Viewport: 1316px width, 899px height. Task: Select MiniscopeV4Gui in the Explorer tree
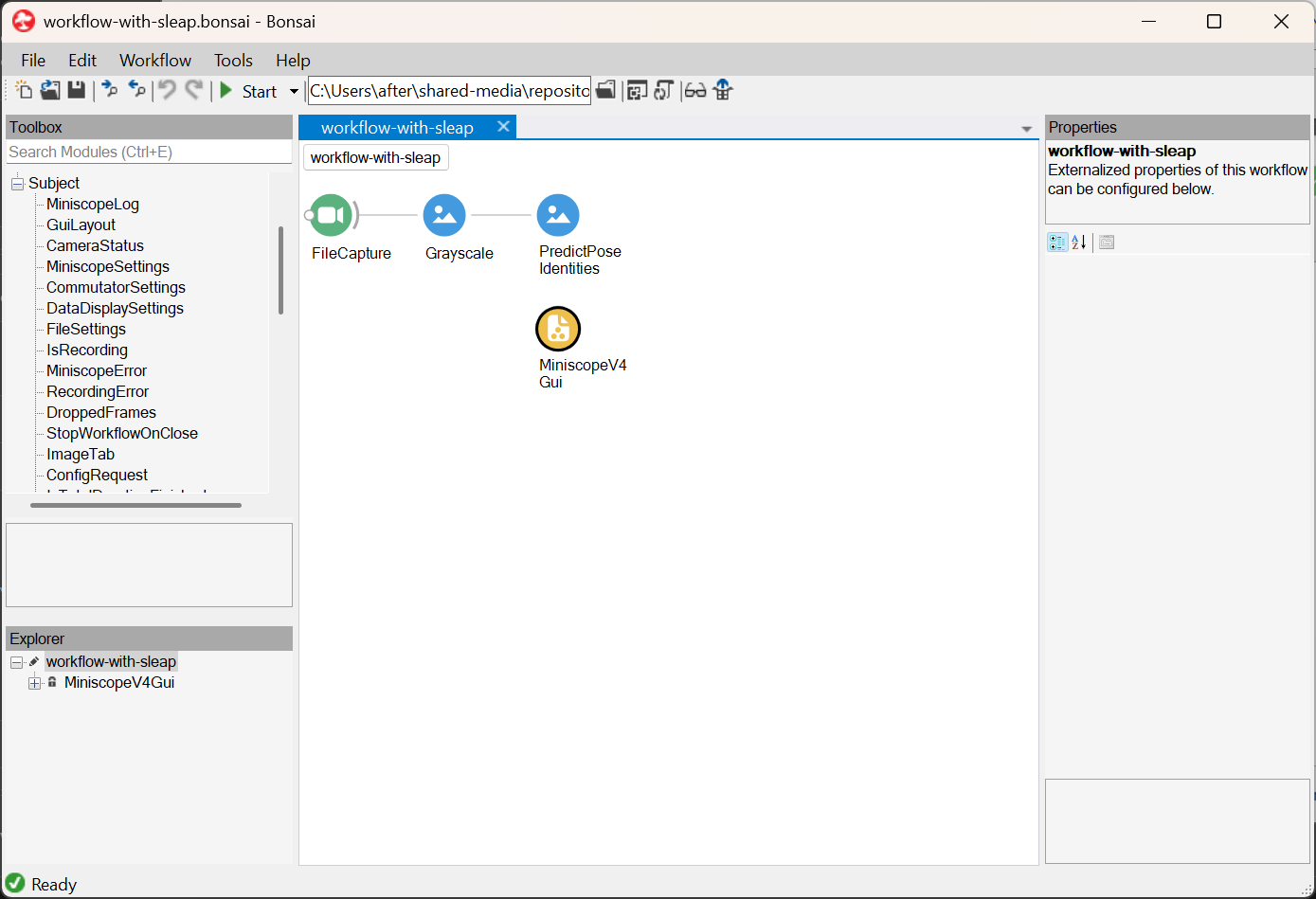(119, 683)
